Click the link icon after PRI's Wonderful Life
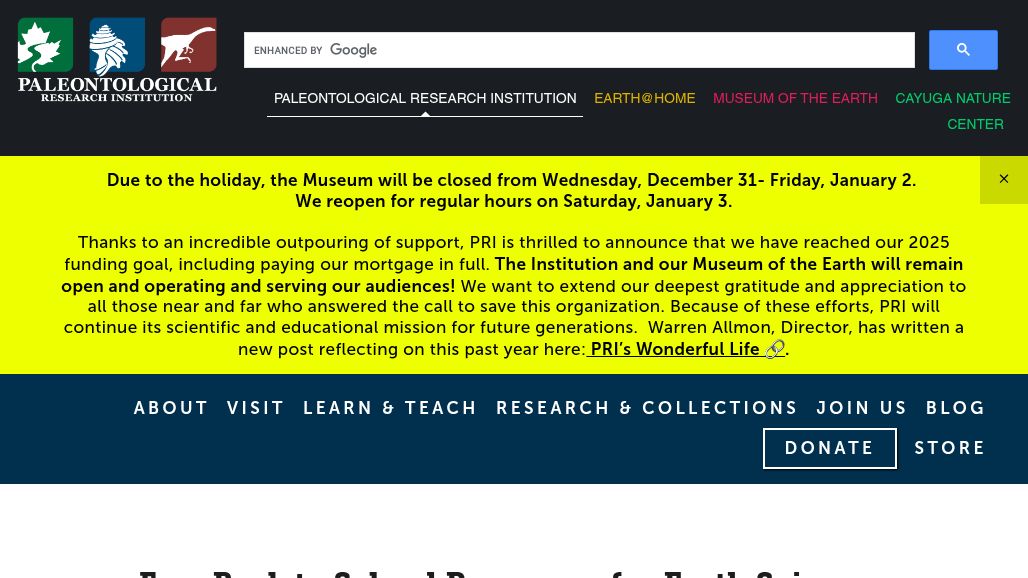 click(x=775, y=349)
